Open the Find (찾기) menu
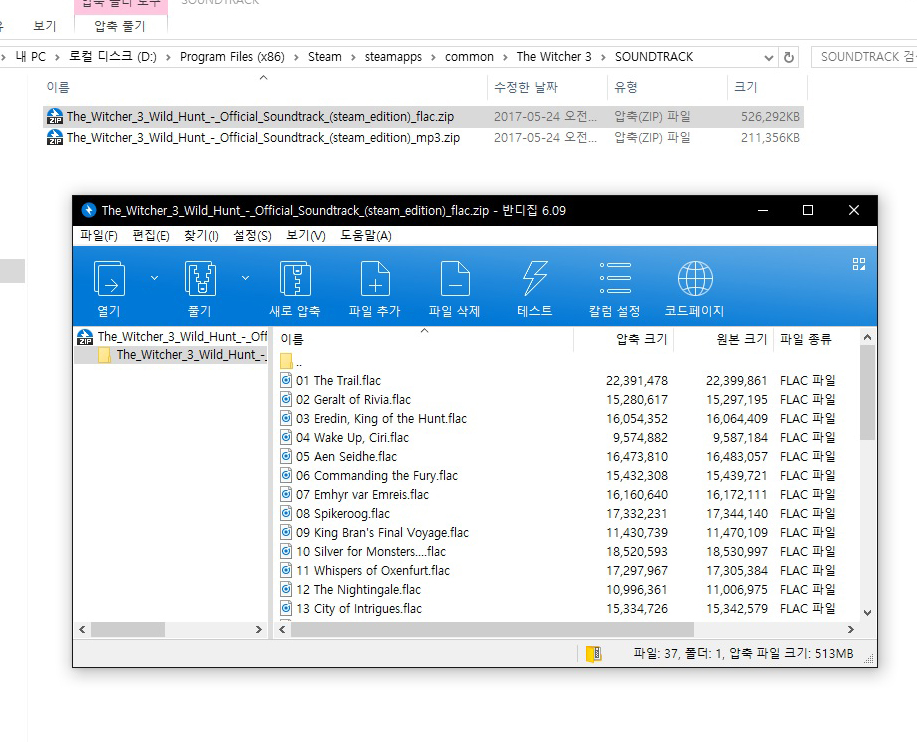Screen dimensions: 917x742 (201, 236)
